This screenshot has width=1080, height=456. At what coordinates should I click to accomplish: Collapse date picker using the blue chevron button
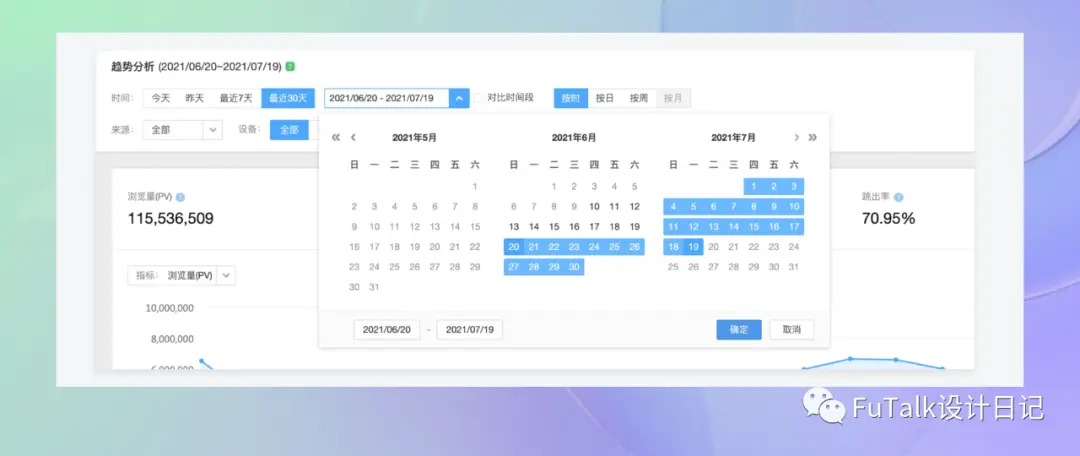(x=459, y=98)
